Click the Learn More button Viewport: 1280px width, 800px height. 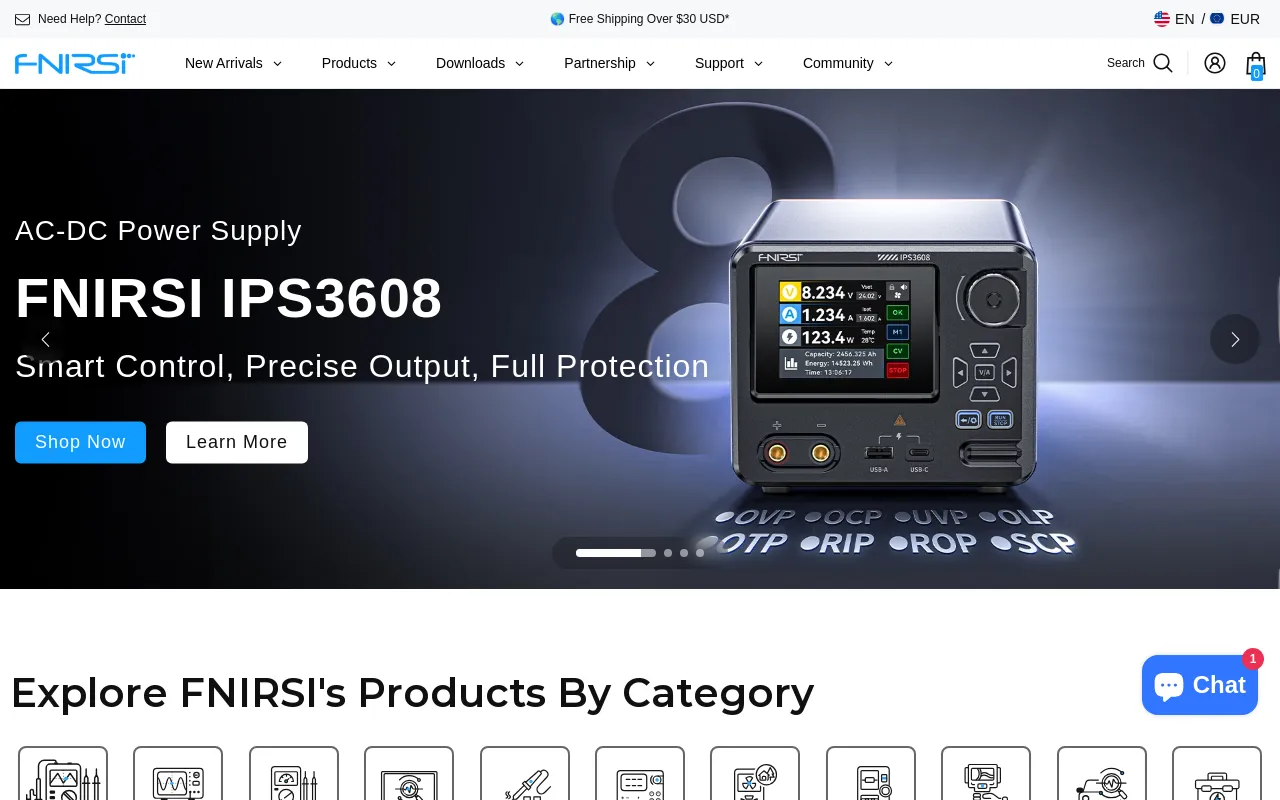click(237, 442)
